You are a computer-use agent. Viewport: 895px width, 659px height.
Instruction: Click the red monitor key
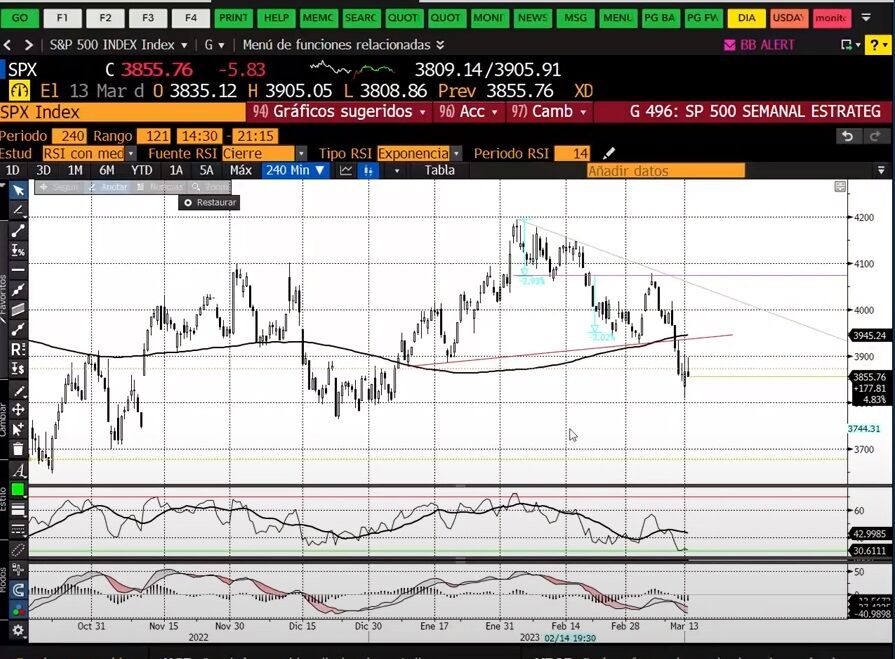[x=831, y=18]
